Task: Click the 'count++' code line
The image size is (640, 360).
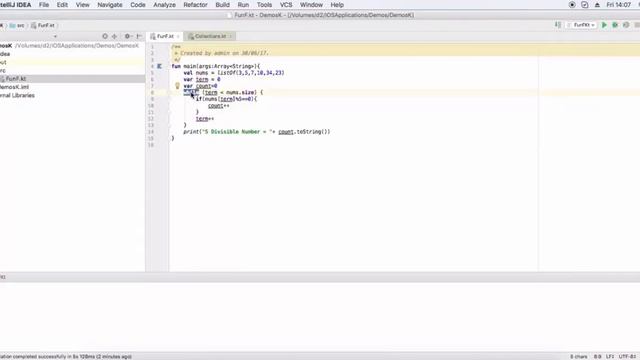Action: (218, 106)
